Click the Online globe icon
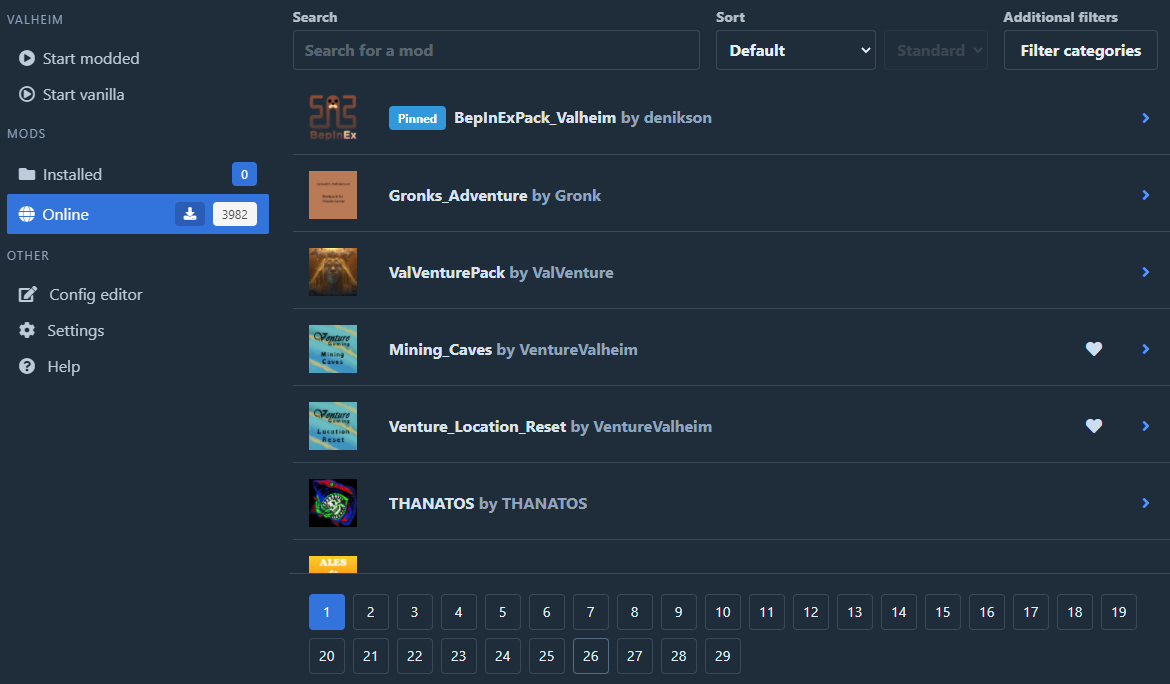This screenshot has width=1170, height=684. click(27, 215)
